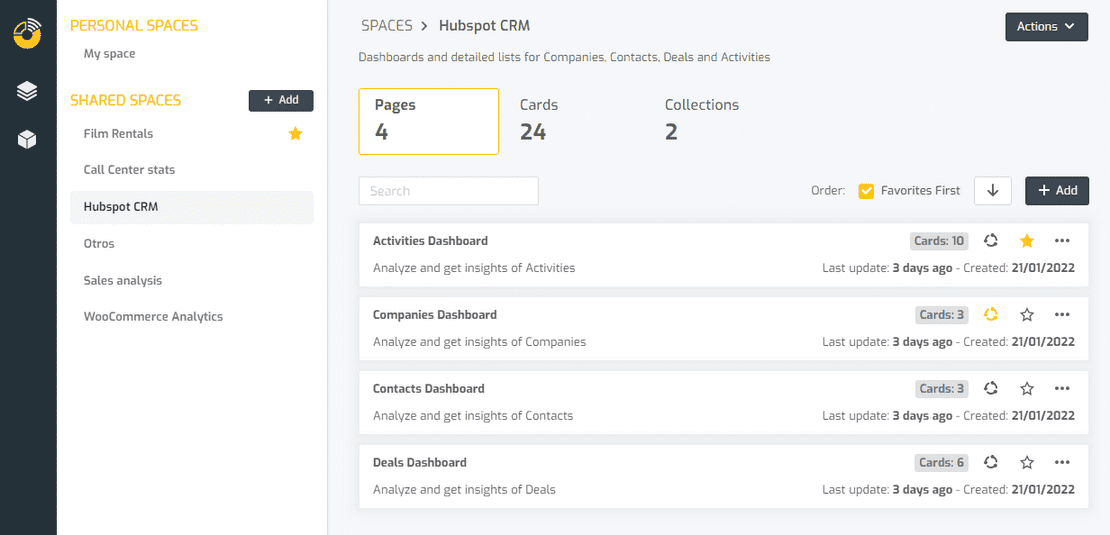1110x535 pixels.
Task: Click SHARED SPACES heading
Action: coord(125,100)
